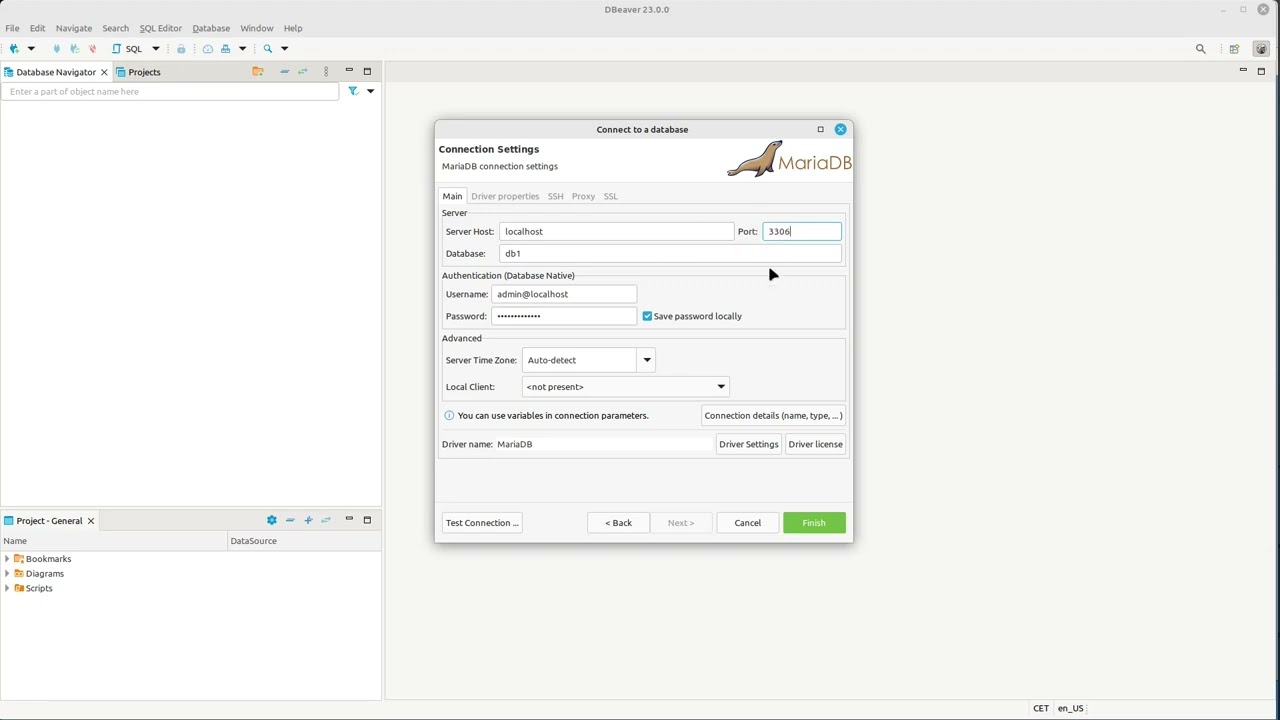Click the plus icon in Project panel
The width and height of the screenshot is (1280, 720).
pyautogui.click(x=308, y=520)
